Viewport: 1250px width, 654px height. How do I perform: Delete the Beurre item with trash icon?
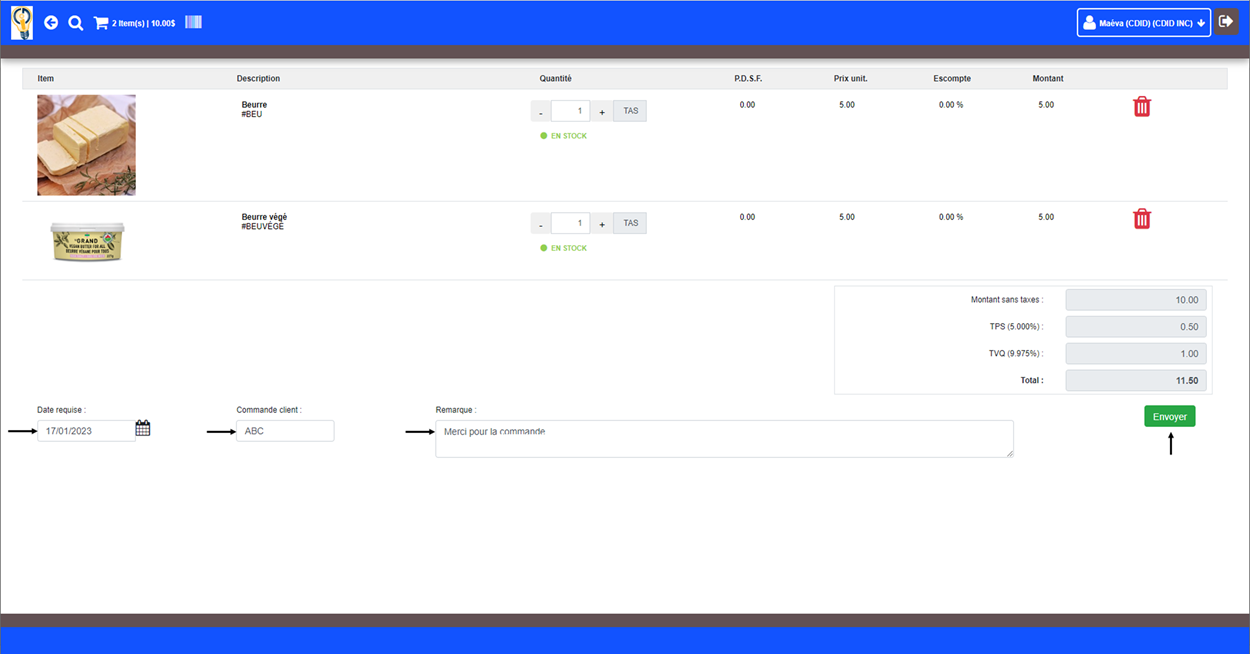point(1141,107)
